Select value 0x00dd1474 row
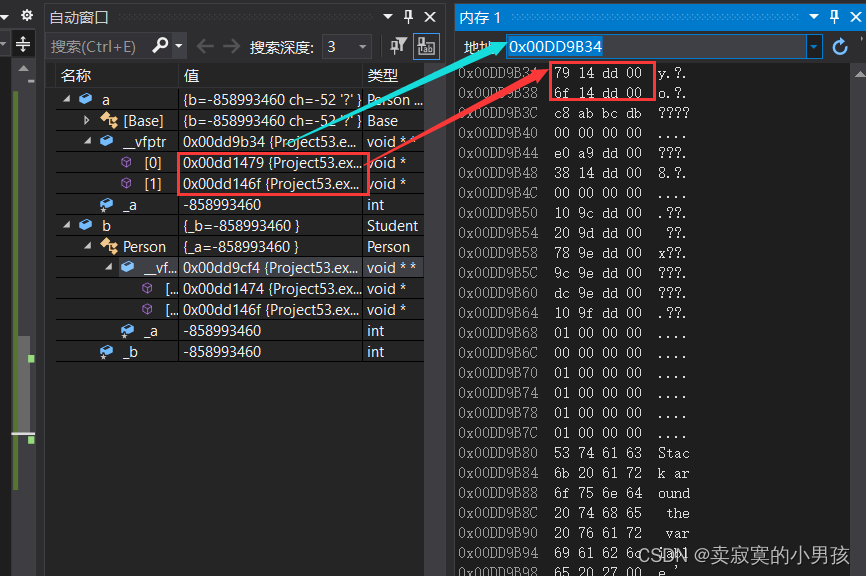 point(271,289)
